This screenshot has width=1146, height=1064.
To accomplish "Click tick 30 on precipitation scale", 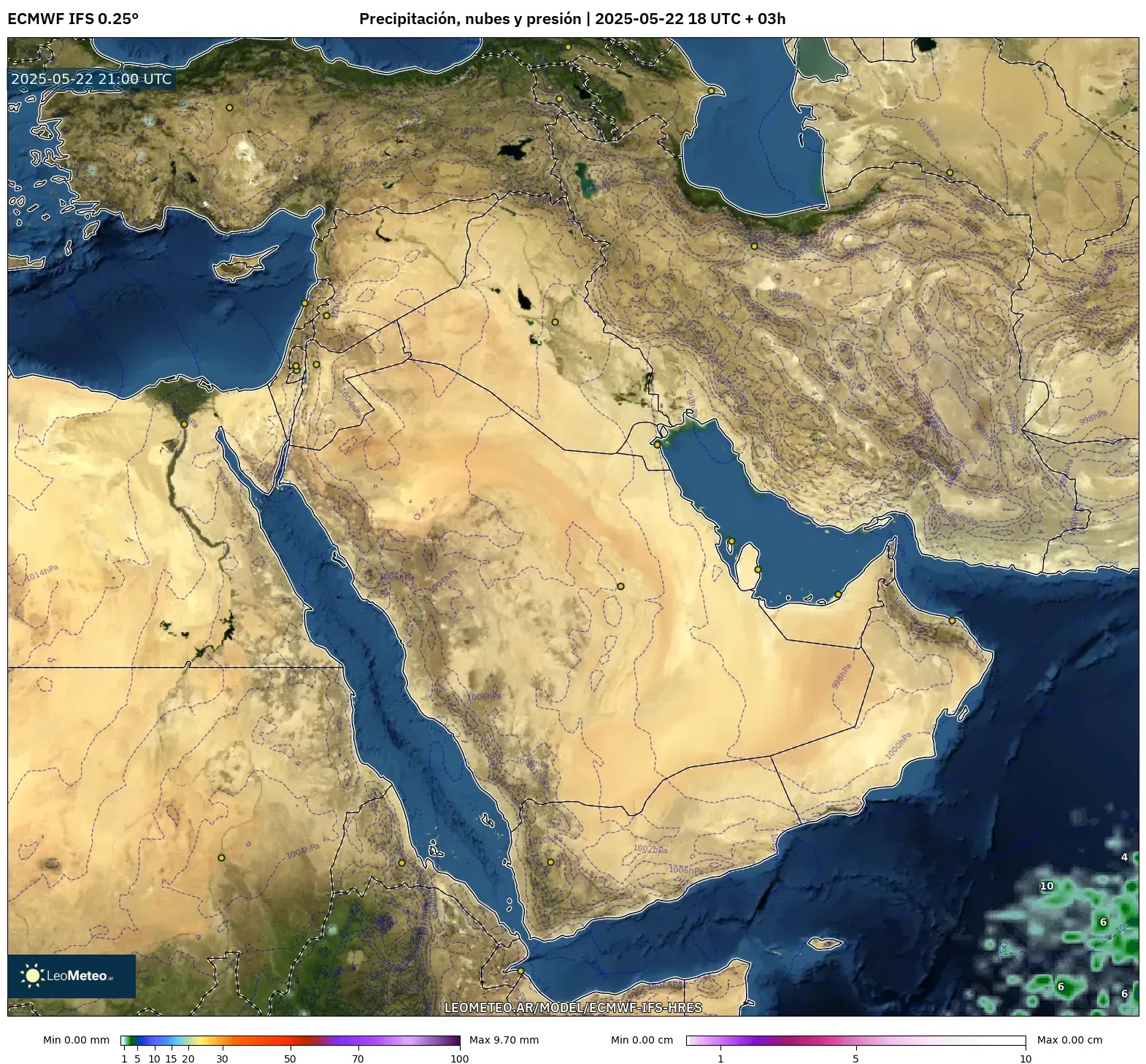I will [222, 1059].
